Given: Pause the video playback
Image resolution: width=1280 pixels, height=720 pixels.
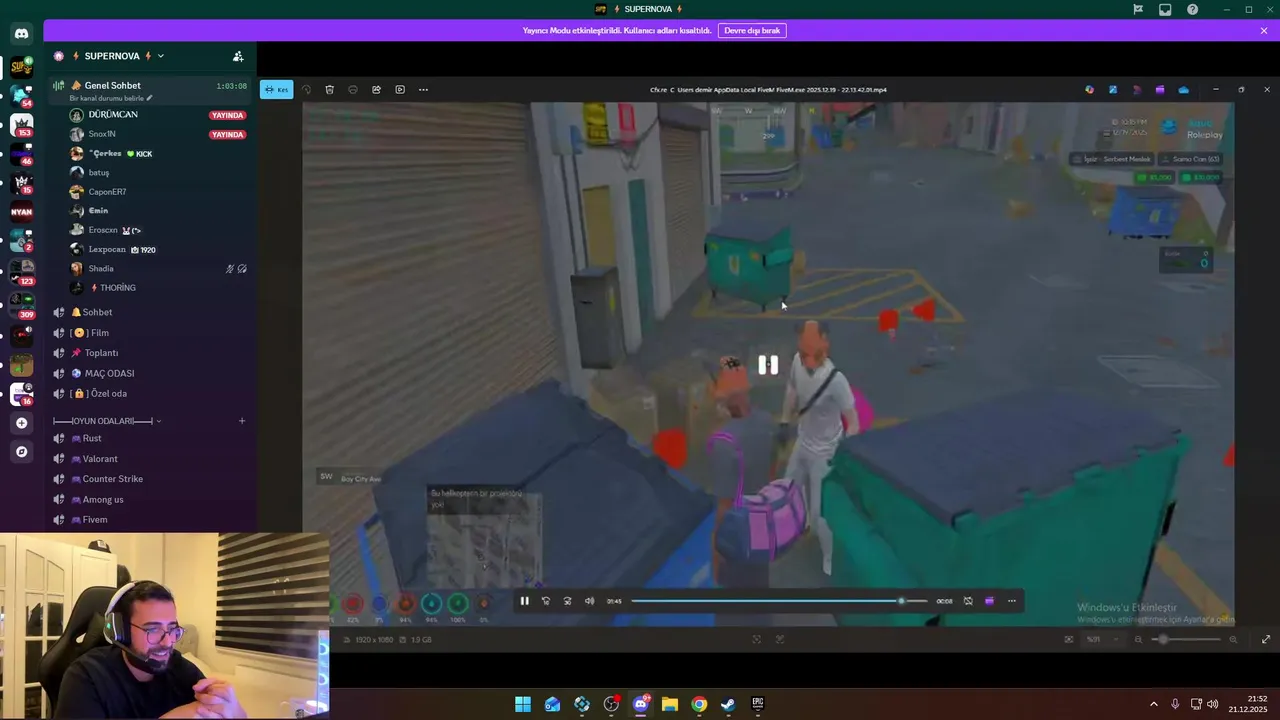Looking at the screenshot, I should tap(524, 601).
